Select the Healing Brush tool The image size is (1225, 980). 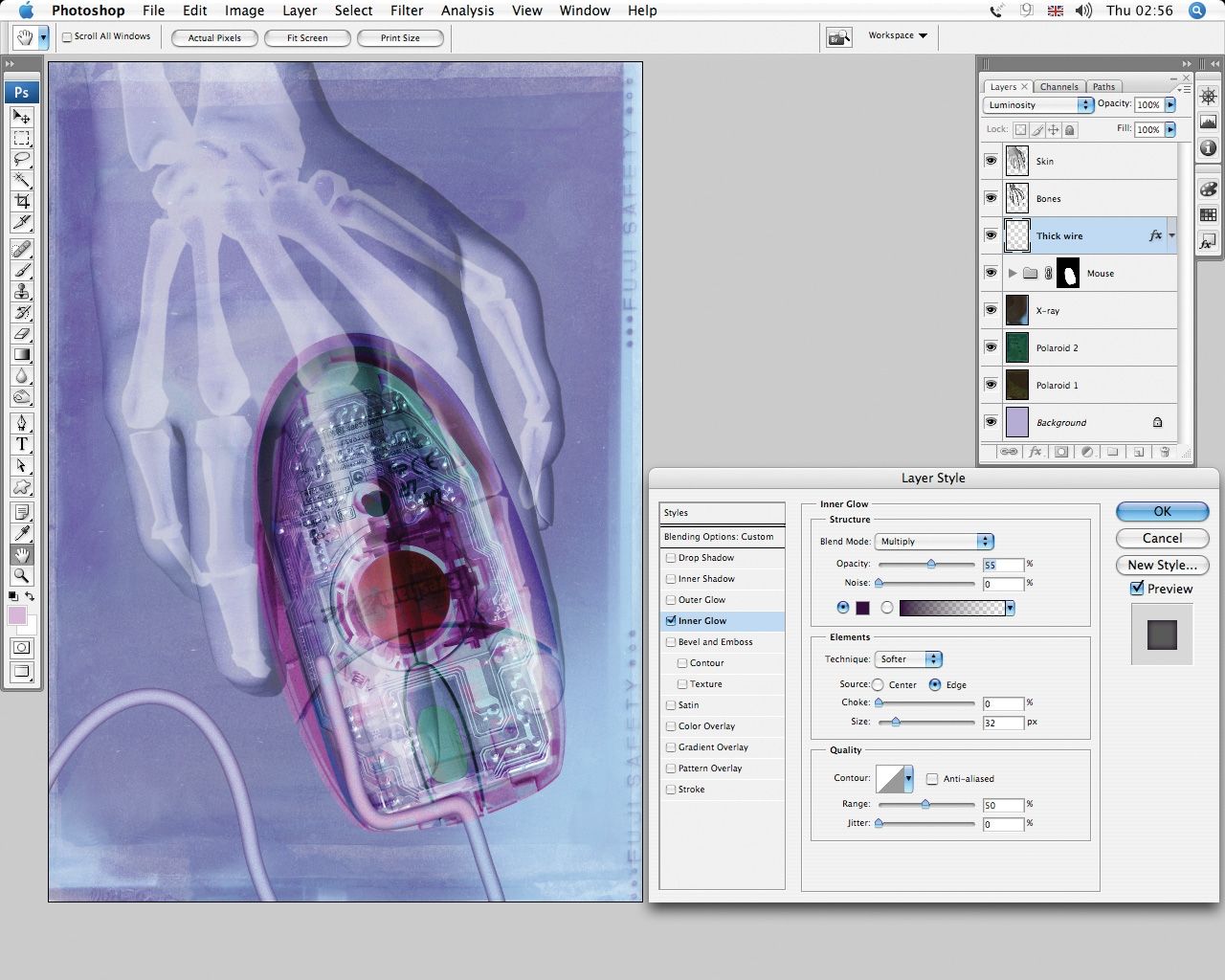tap(22, 249)
